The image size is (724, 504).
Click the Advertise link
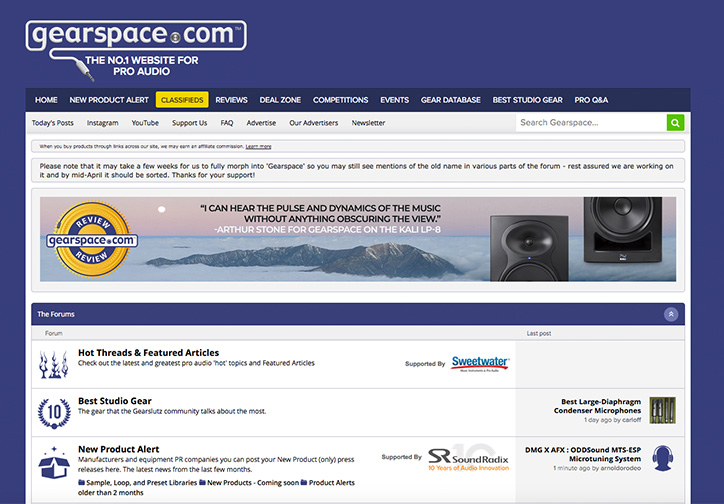(261, 123)
